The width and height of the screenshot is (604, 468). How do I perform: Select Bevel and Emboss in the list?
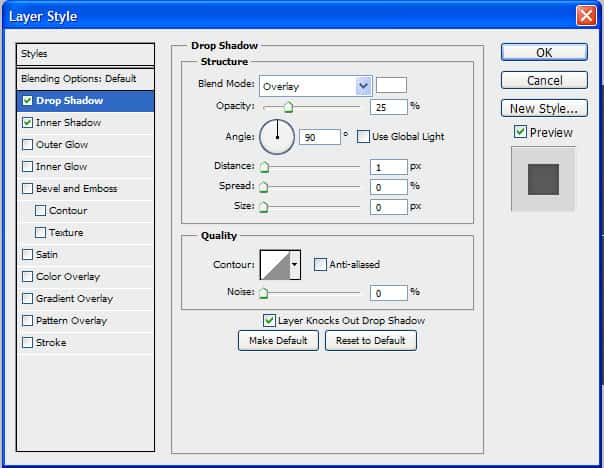(76, 189)
